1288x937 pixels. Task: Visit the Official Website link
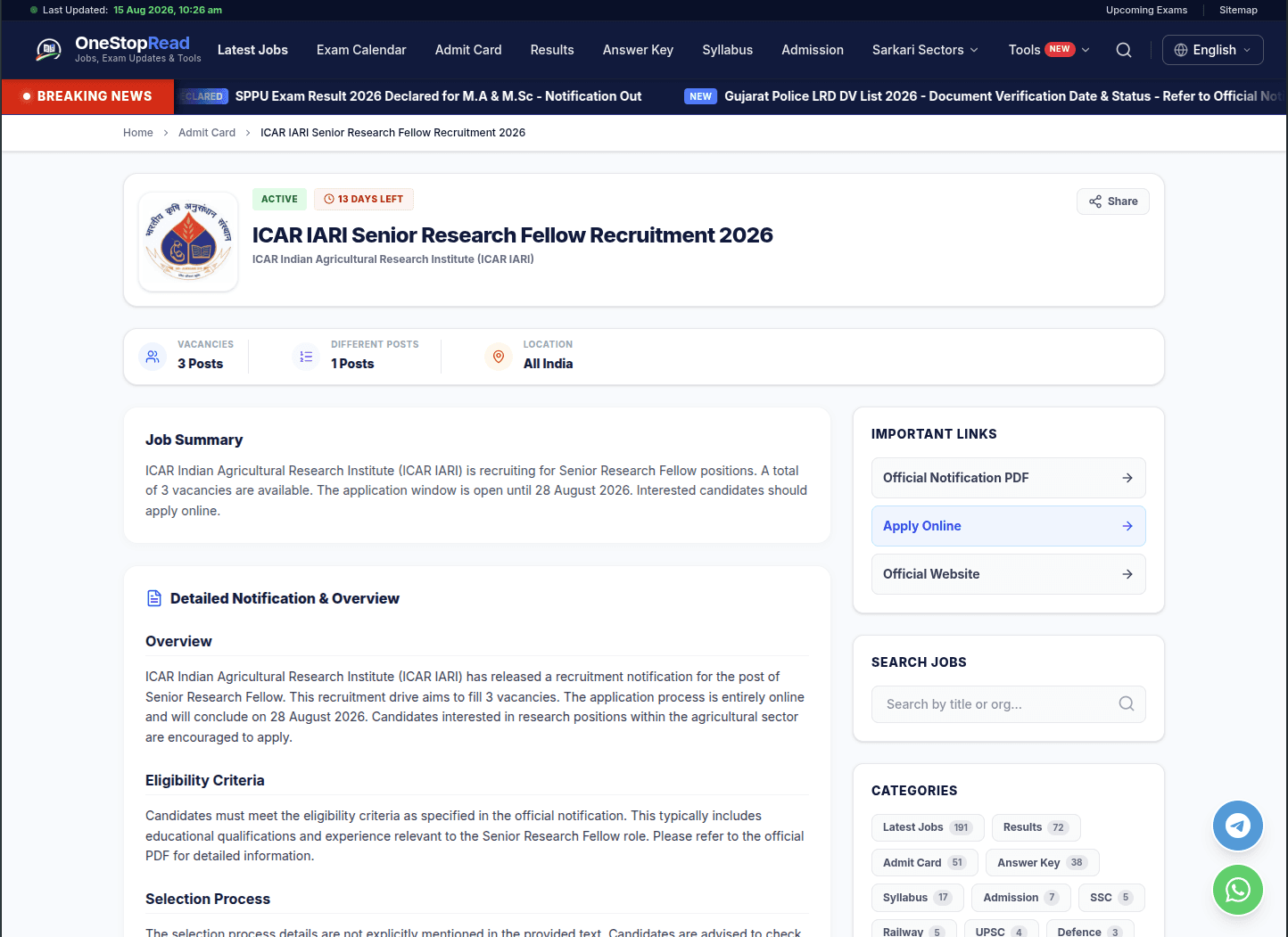pos(1009,574)
